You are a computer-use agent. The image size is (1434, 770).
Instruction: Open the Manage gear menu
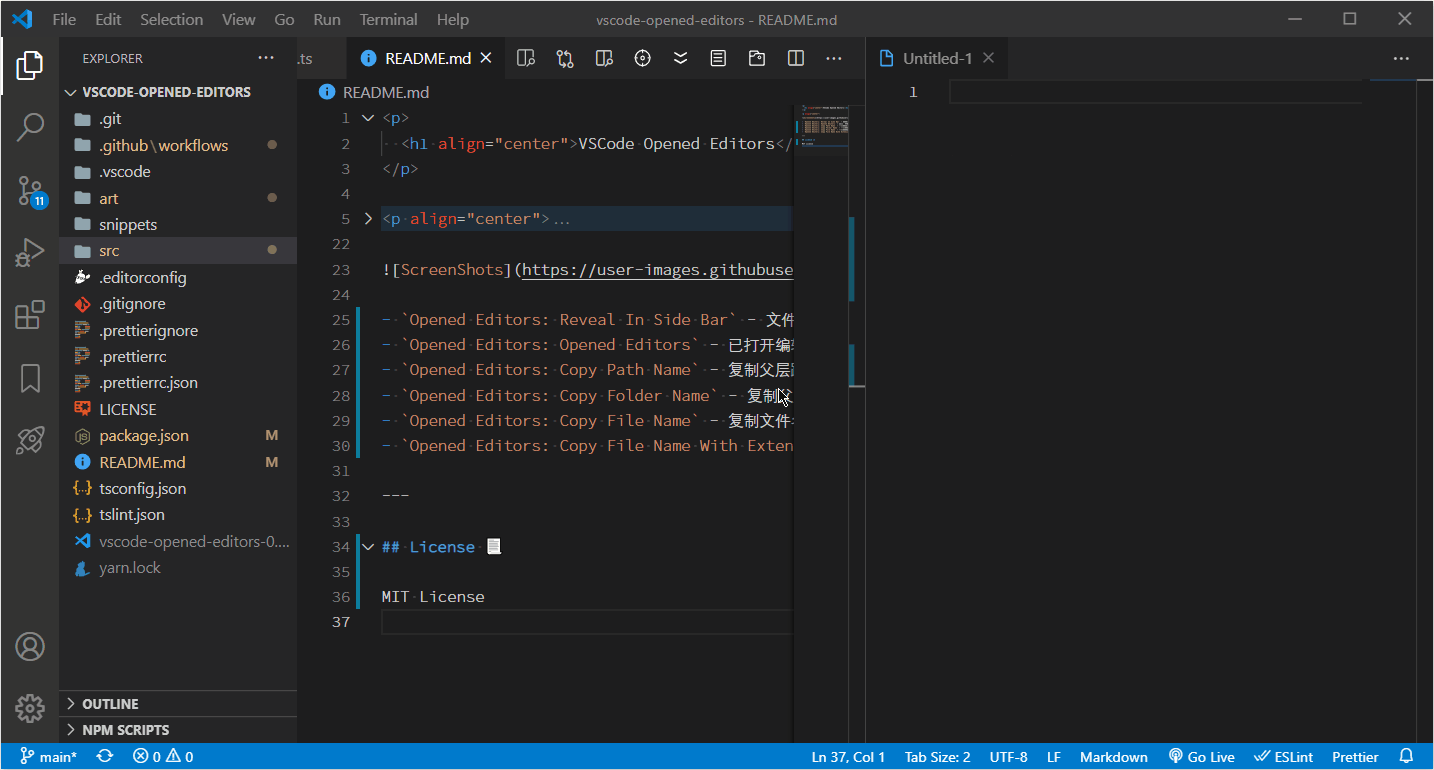point(30,709)
